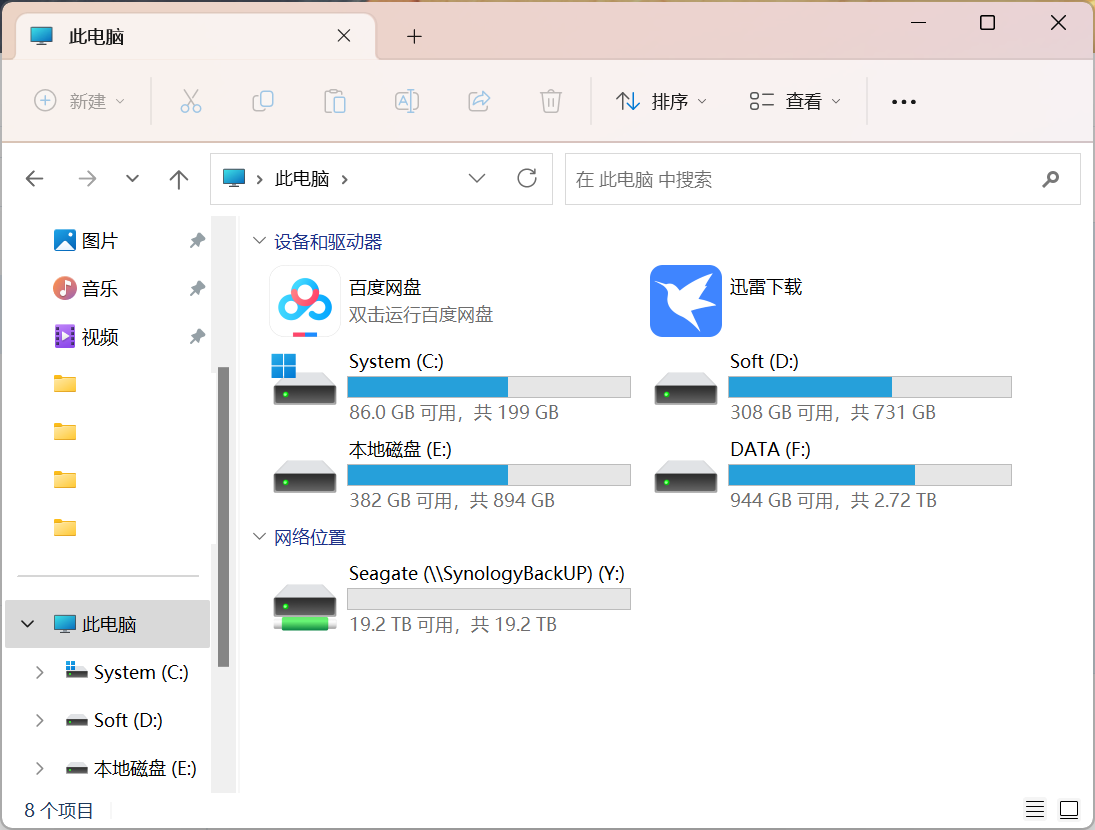
Task: Expand System (C:) in navigation tree
Action: point(40,672)
